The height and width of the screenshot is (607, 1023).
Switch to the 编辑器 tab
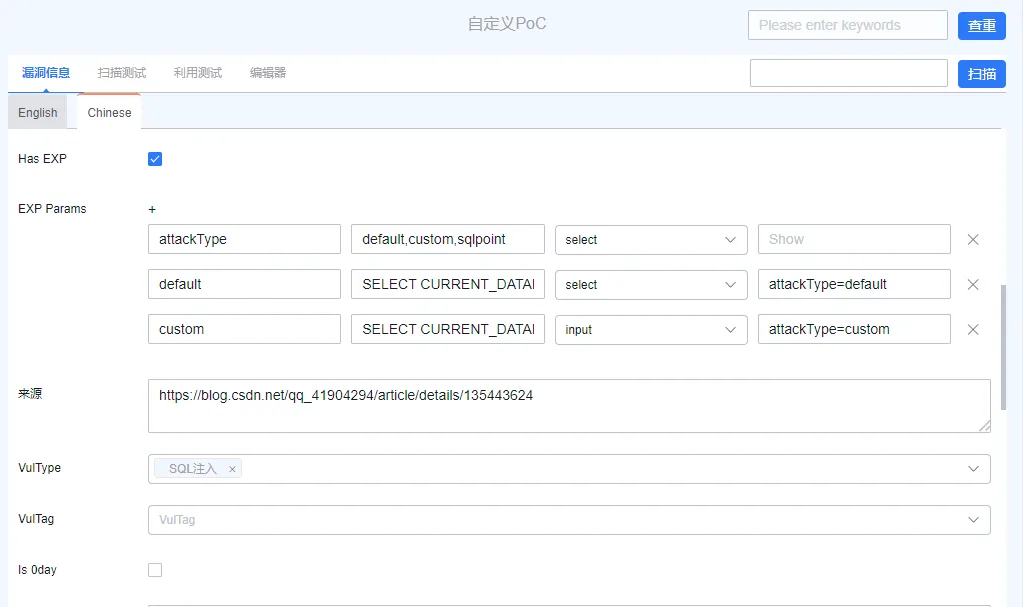tap(267, 72)
